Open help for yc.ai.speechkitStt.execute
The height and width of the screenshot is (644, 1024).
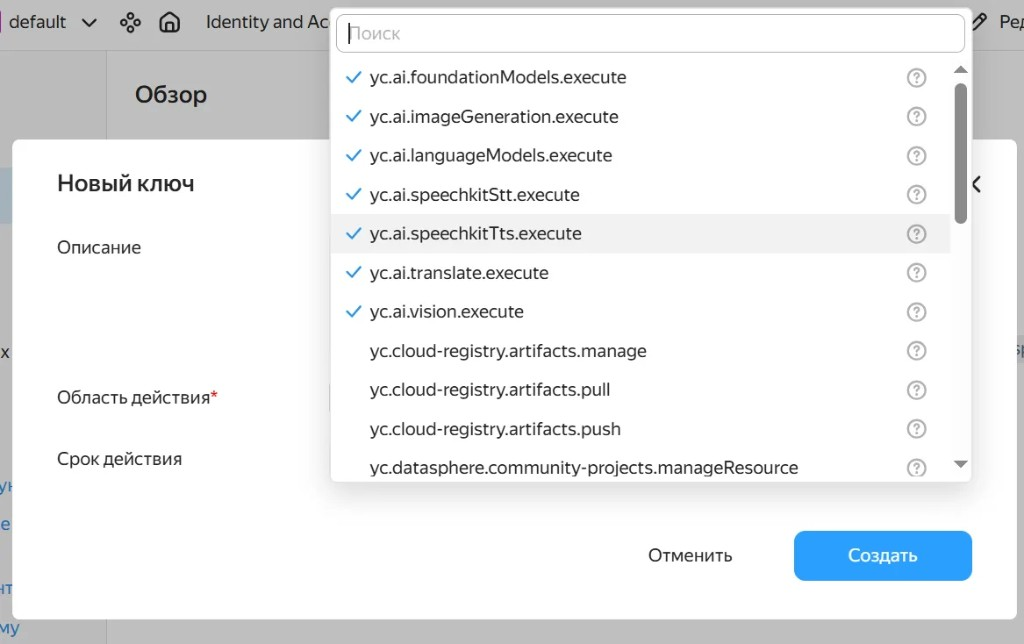(x=916, y=195)
